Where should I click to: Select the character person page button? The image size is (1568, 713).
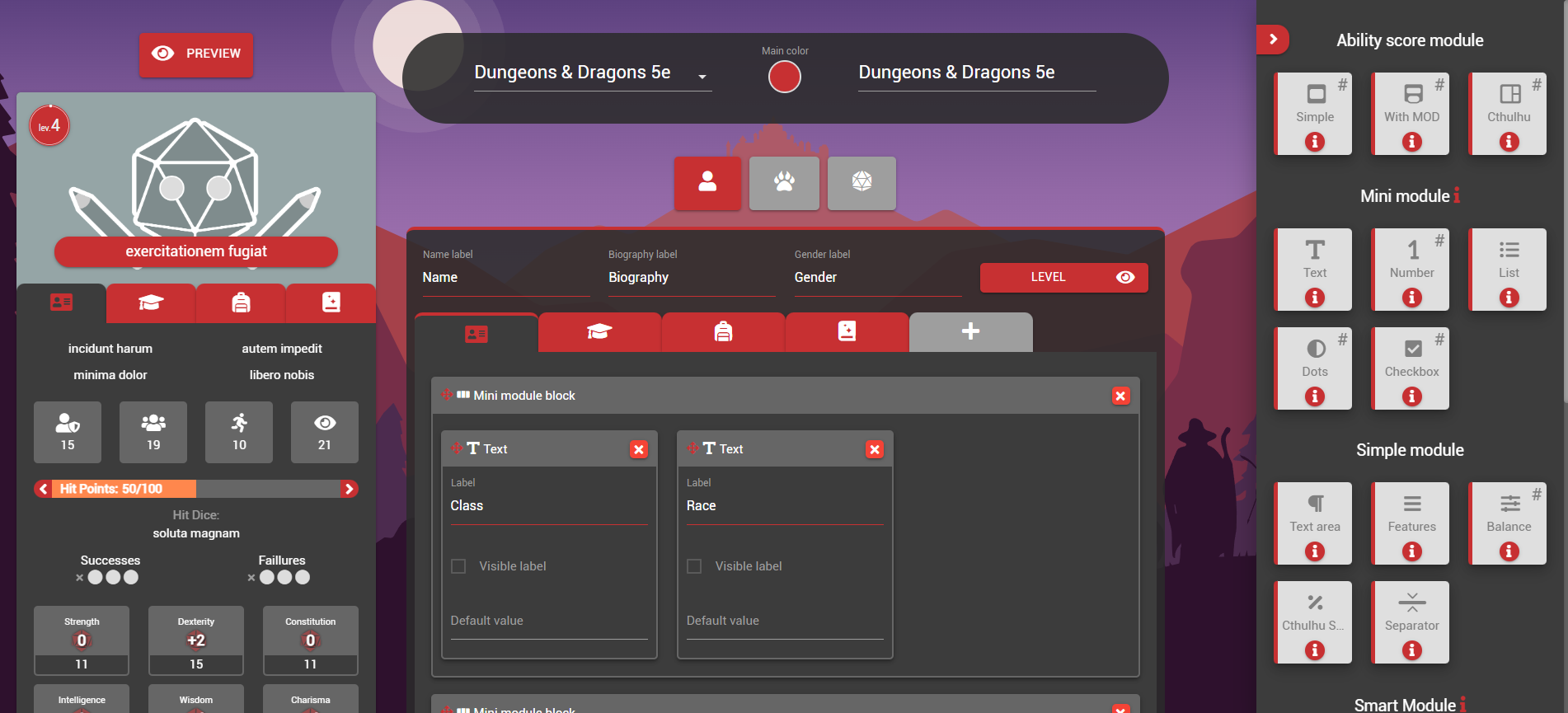coord(707,183)
